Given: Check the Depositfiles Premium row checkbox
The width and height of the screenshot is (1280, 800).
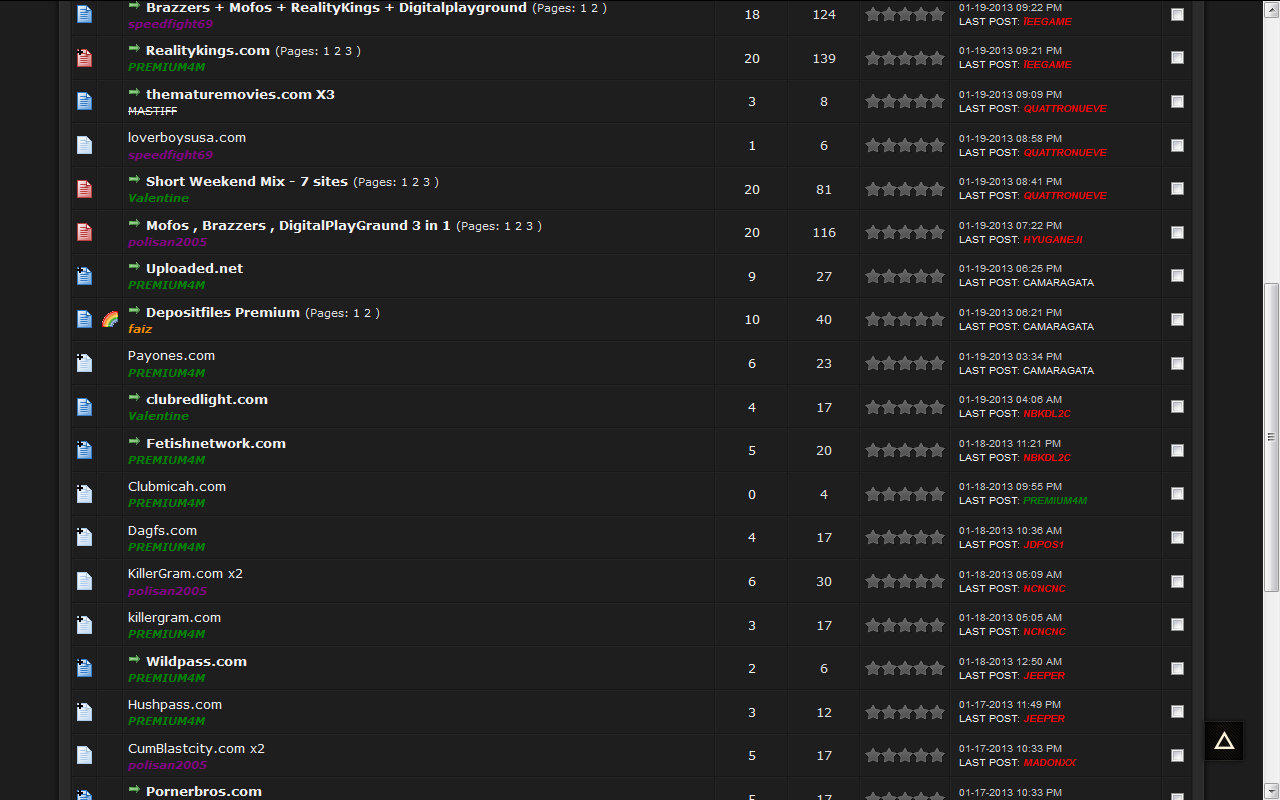Looking at the screenshot, I should click(1177, 320).
